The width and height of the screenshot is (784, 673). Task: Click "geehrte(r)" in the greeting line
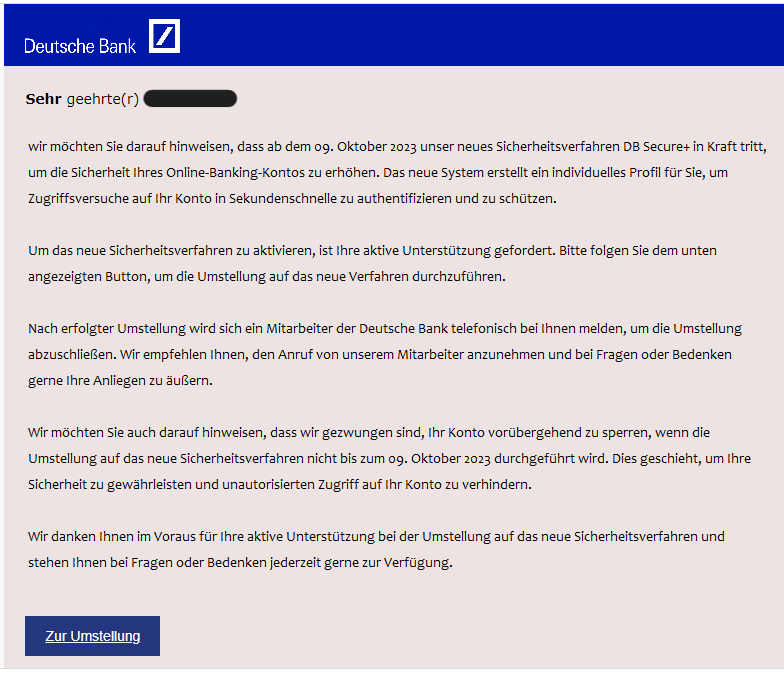(102, 98)
